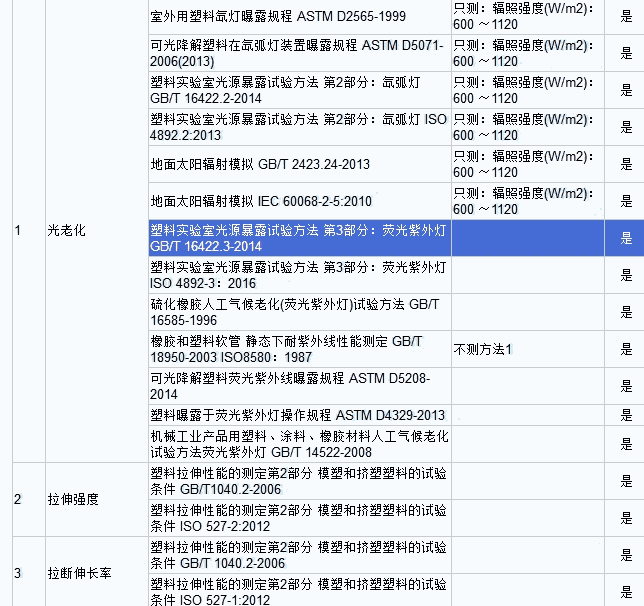644x606 pixels.
Task: Select the 拉断伸长率 category cell
Action: click(77, 573)
